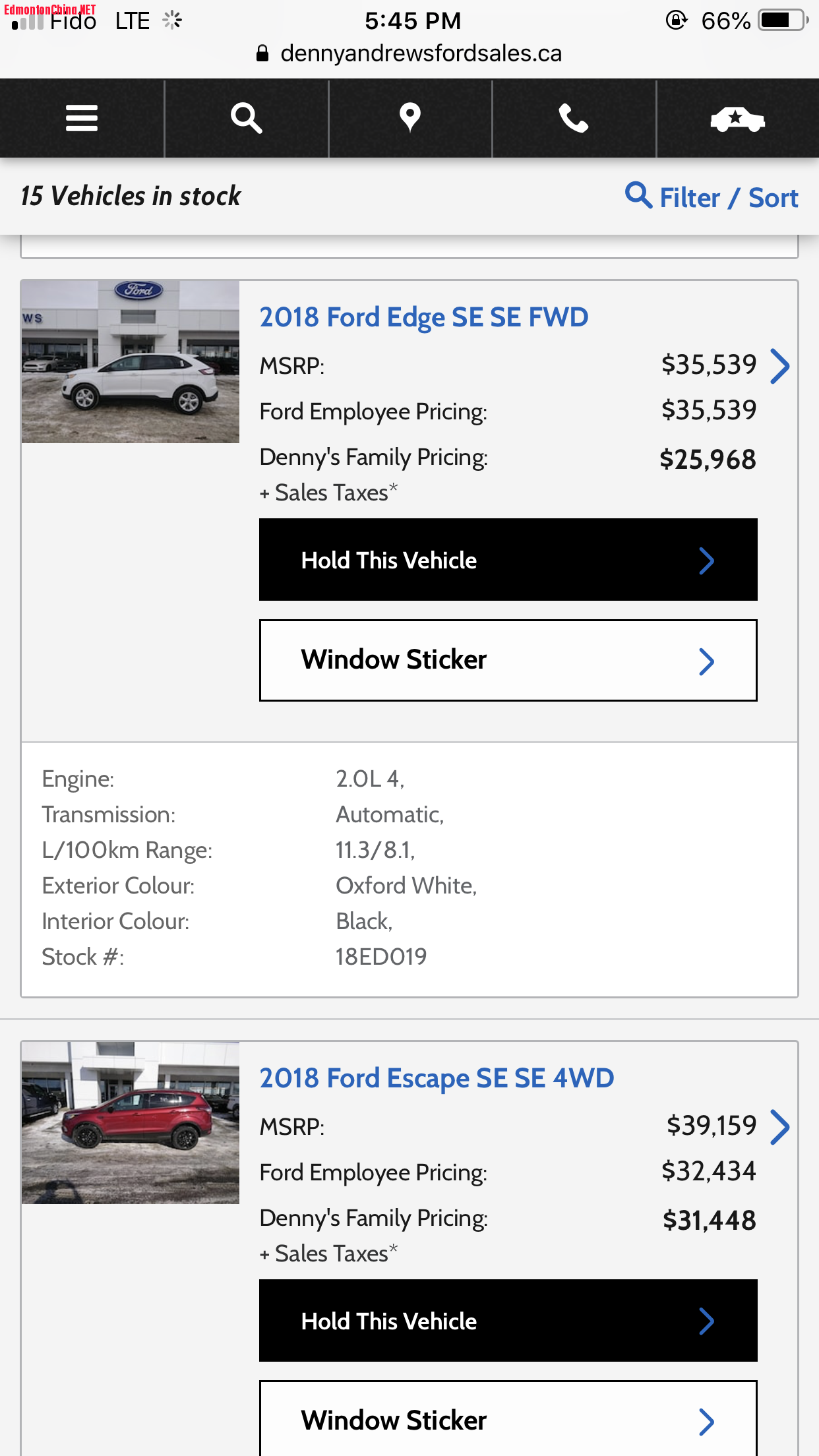Viewport: 819px width, 1456px height.
Task: View Window Sticker for Ford Escape
Action: tap(508, 1420)
